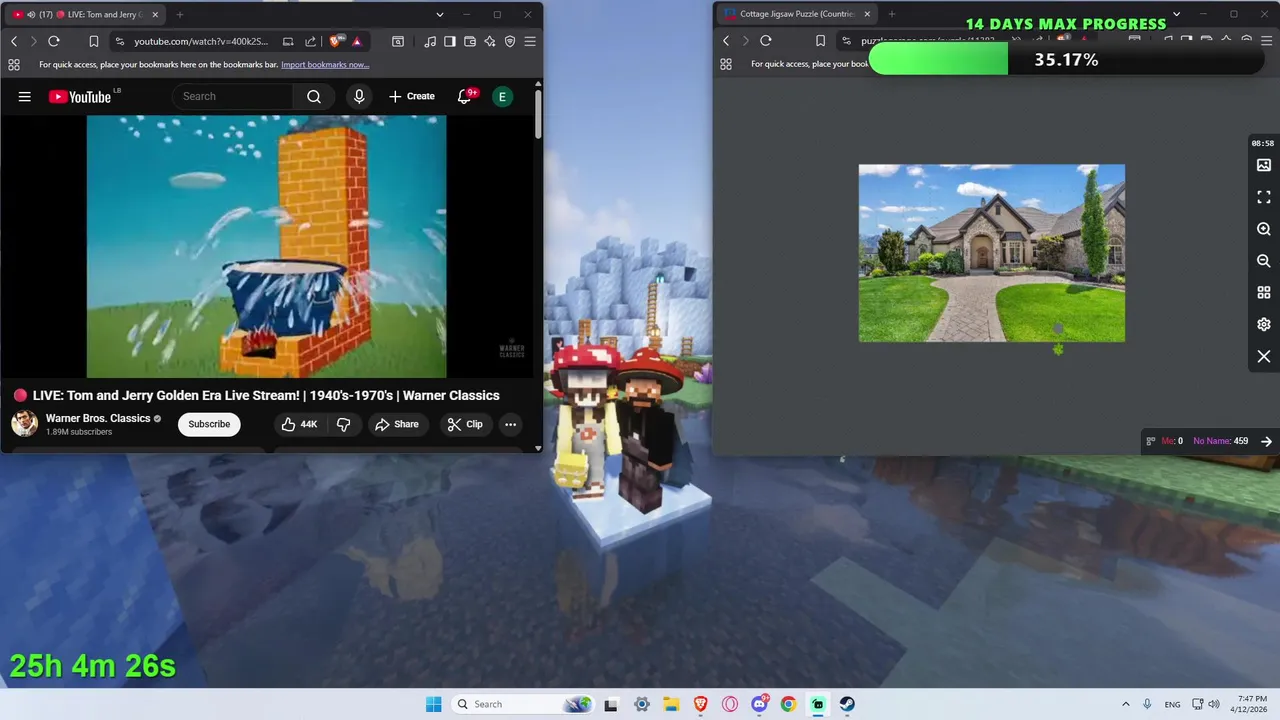Screen dimensions: 1280x720
Task: Clip the live stream video
Action: pyautogui.click(x=465, y=424)
